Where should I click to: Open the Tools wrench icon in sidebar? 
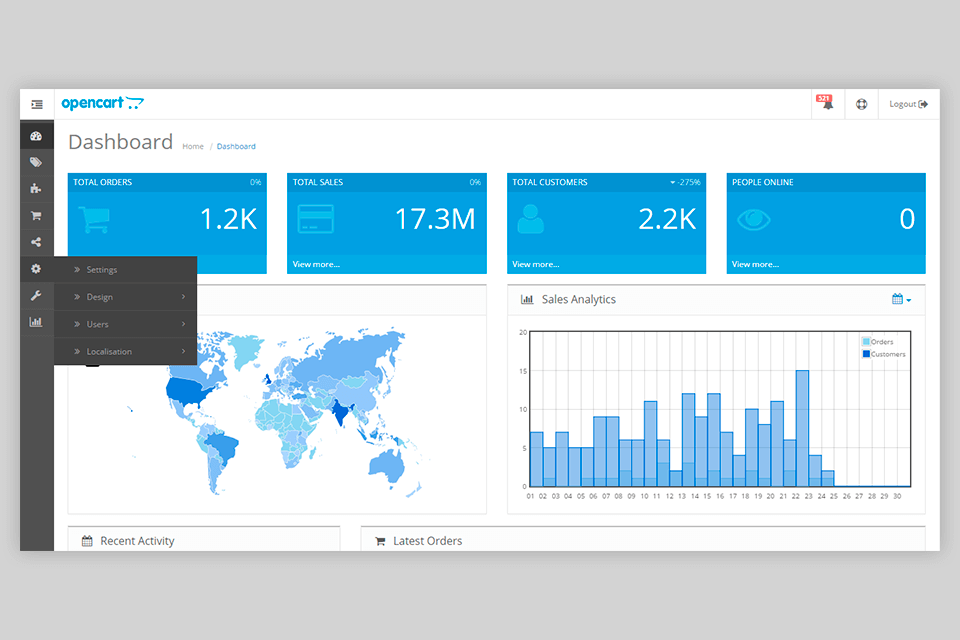point(36,295)
